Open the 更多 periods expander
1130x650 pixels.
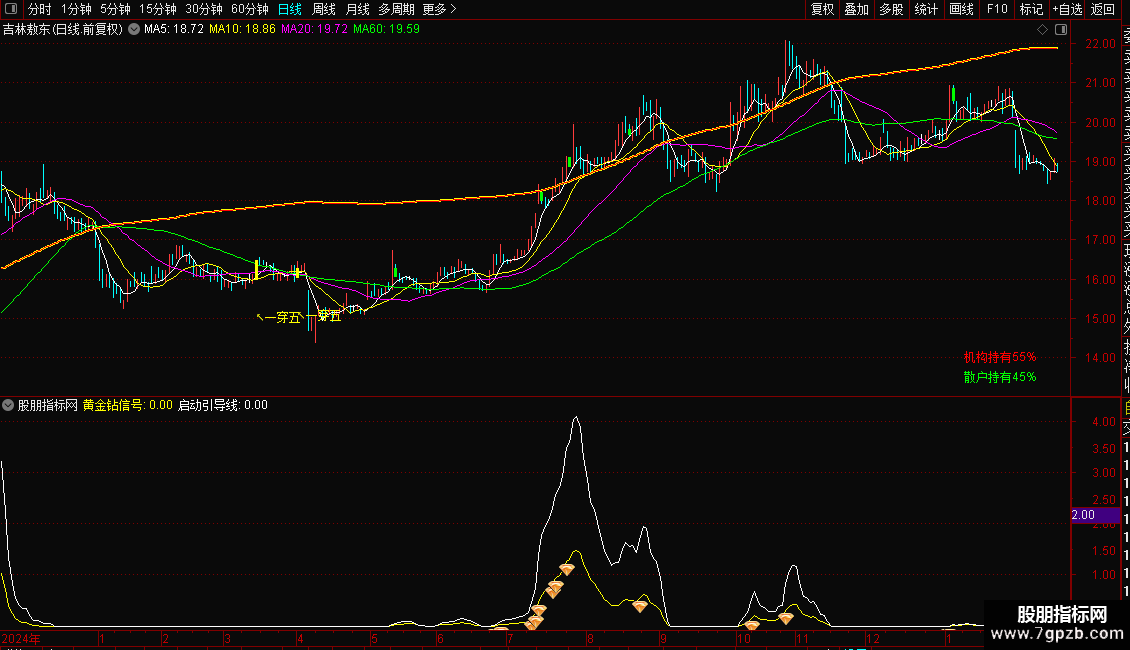pos(439,9)
